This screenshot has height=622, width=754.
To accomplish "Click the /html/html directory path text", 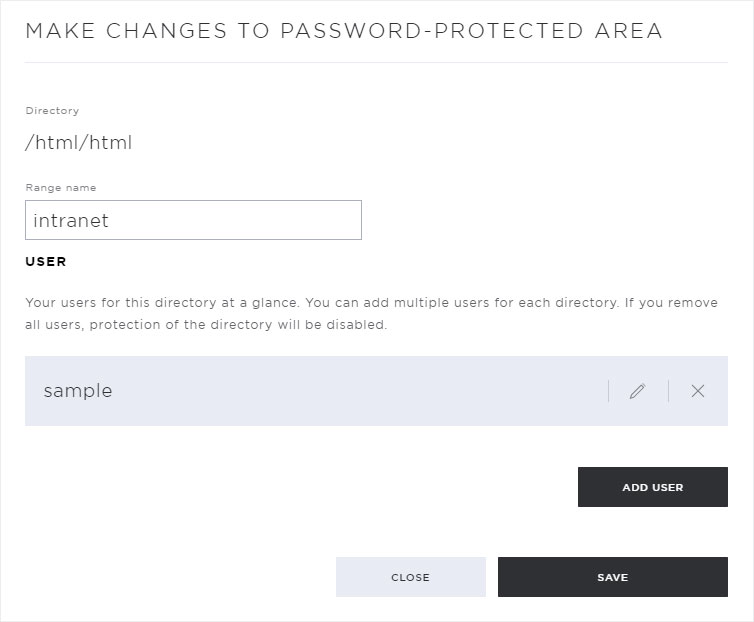I will 78,142.
